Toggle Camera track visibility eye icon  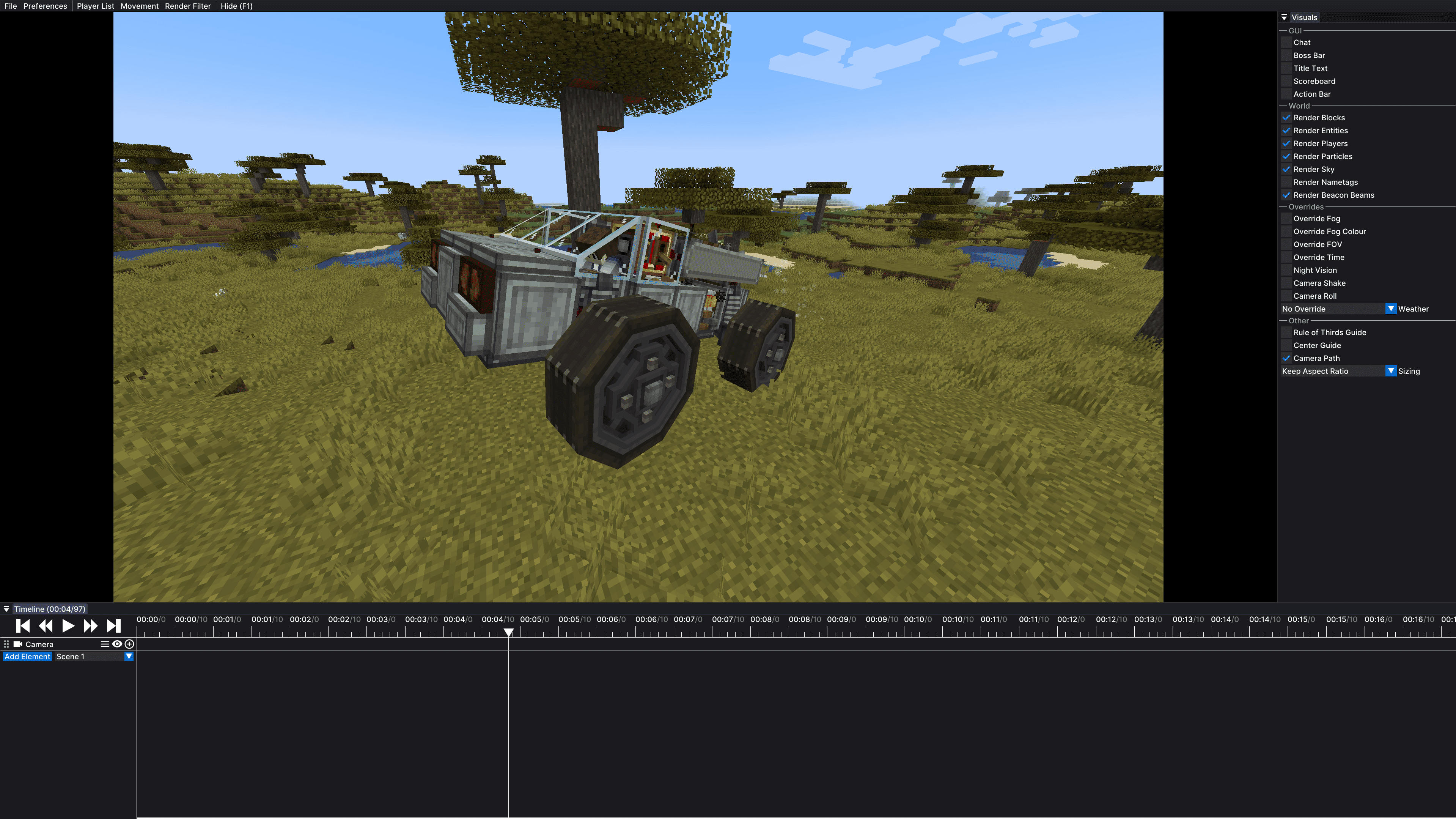click(x=117, y=644)
